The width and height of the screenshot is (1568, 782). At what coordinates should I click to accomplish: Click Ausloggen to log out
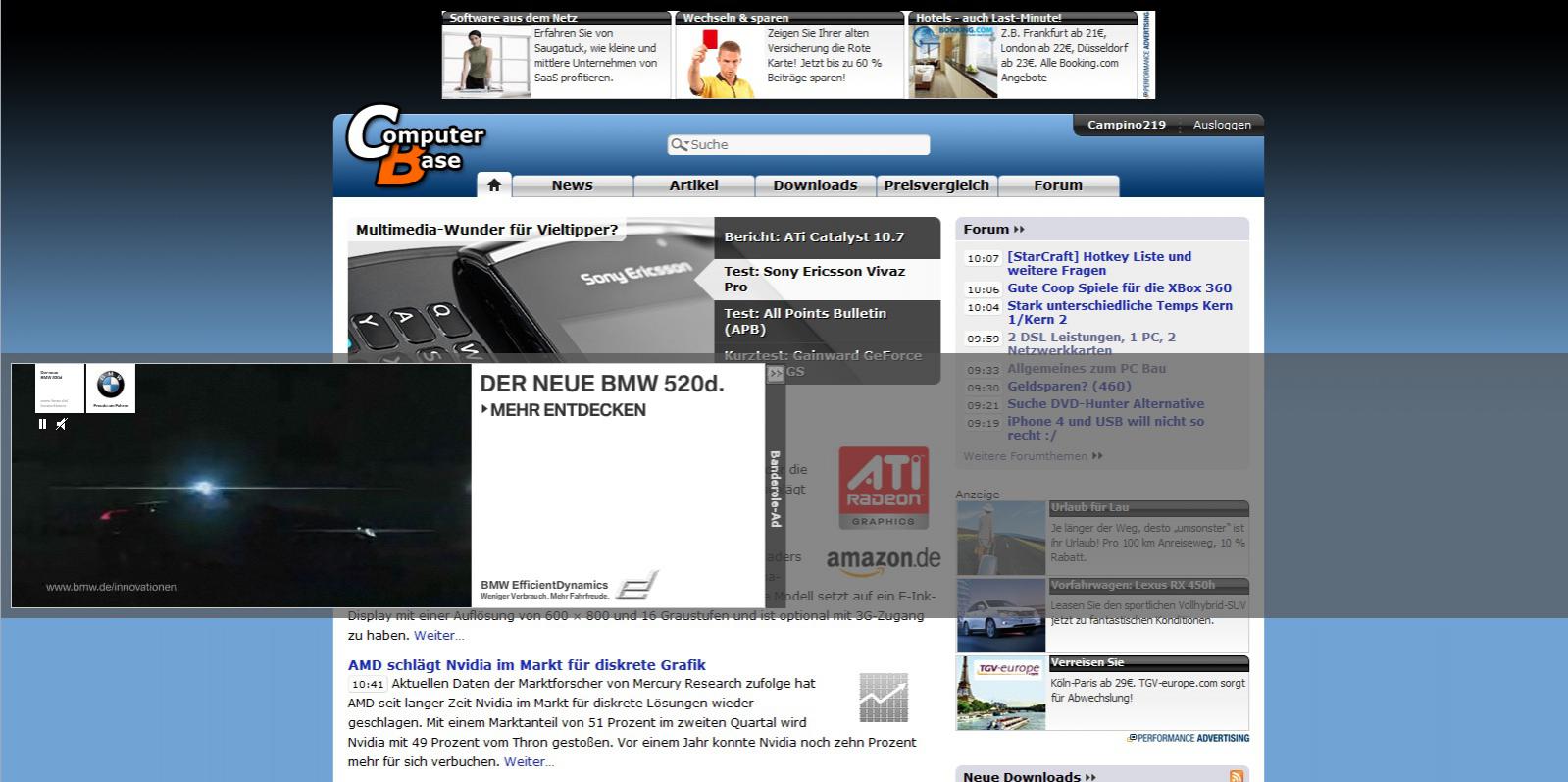[x=1222, y=125]
